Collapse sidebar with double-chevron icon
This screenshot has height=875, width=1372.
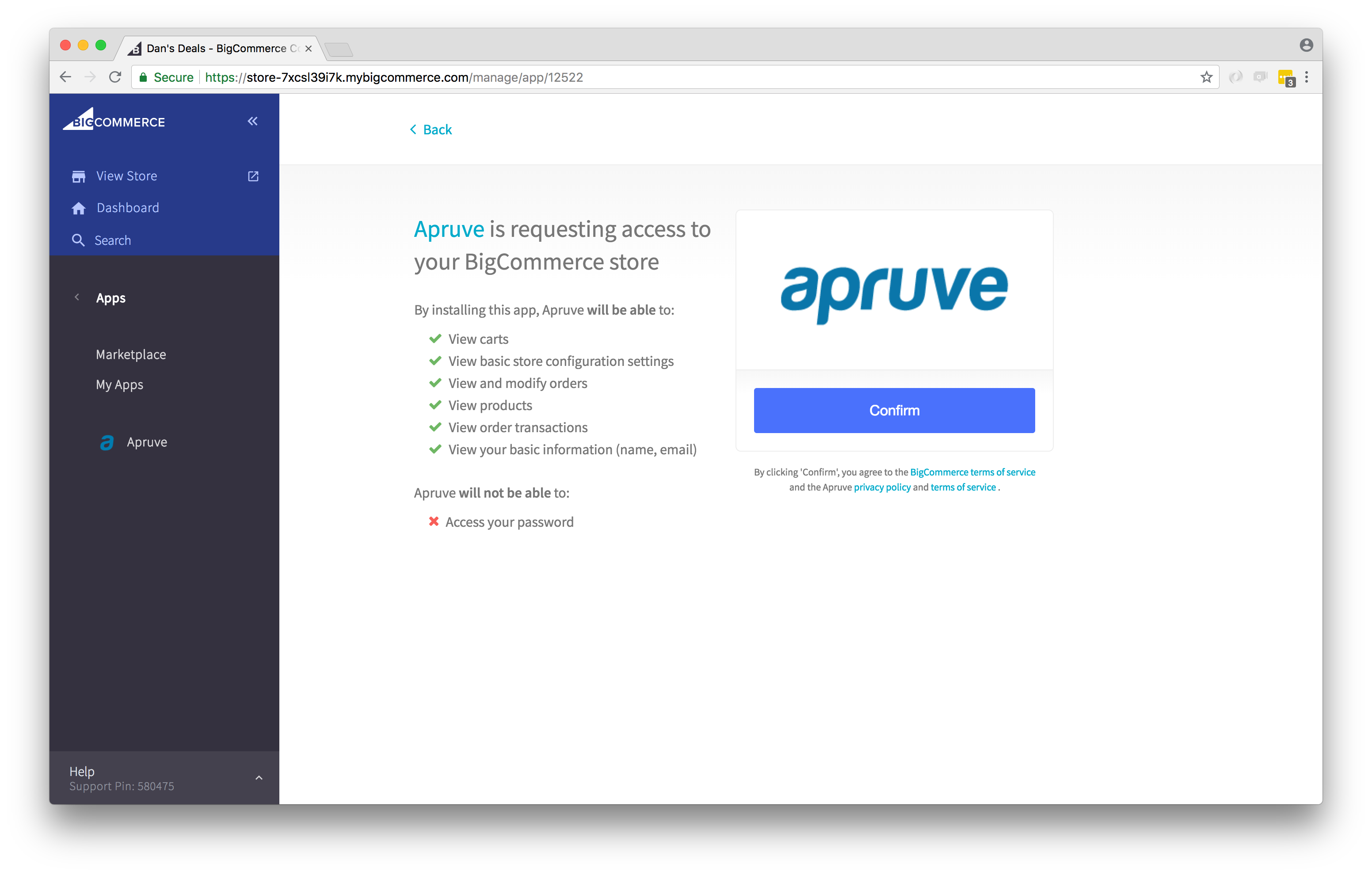click(252, 121)
